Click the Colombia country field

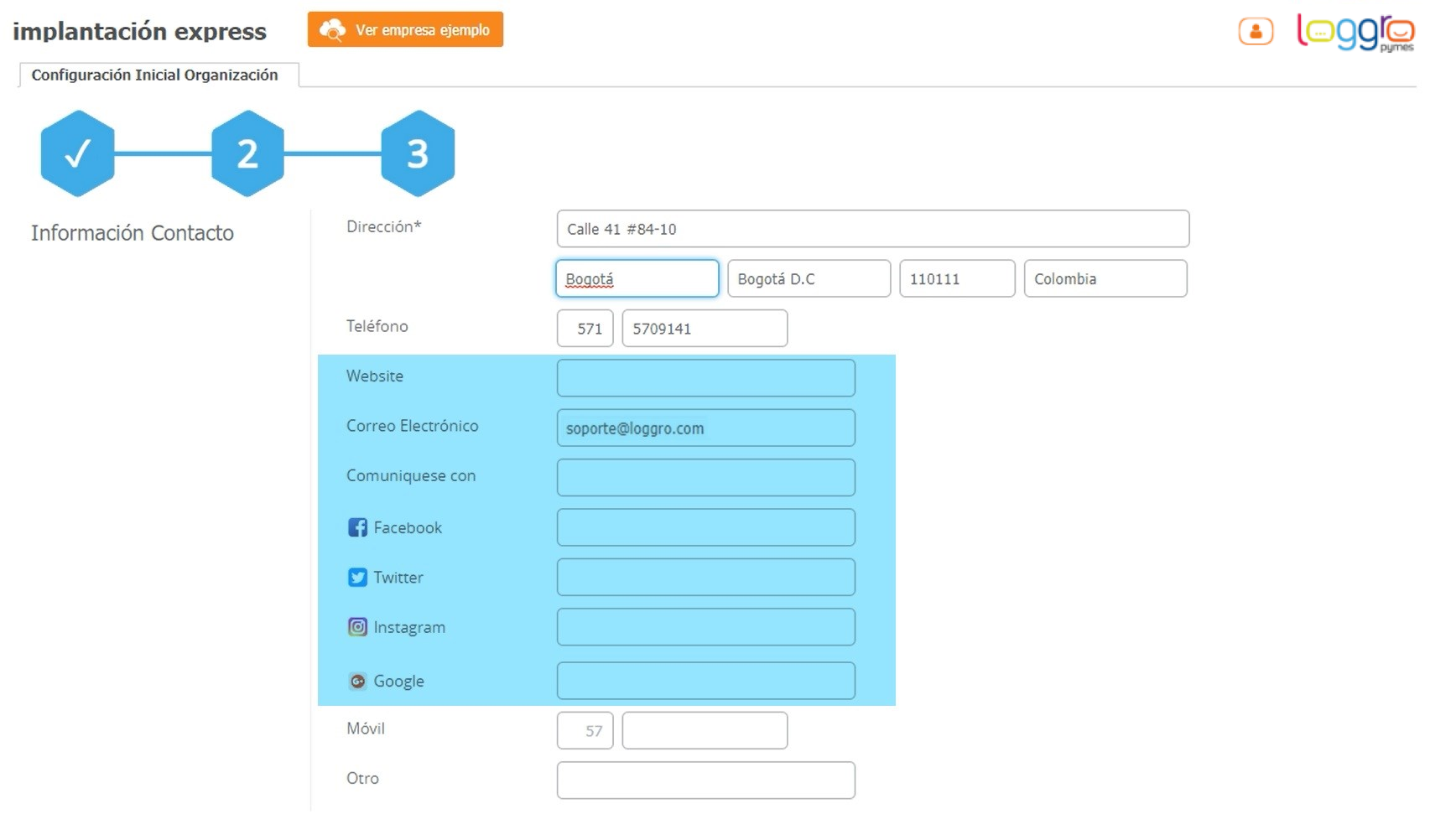coord(1105,278)
